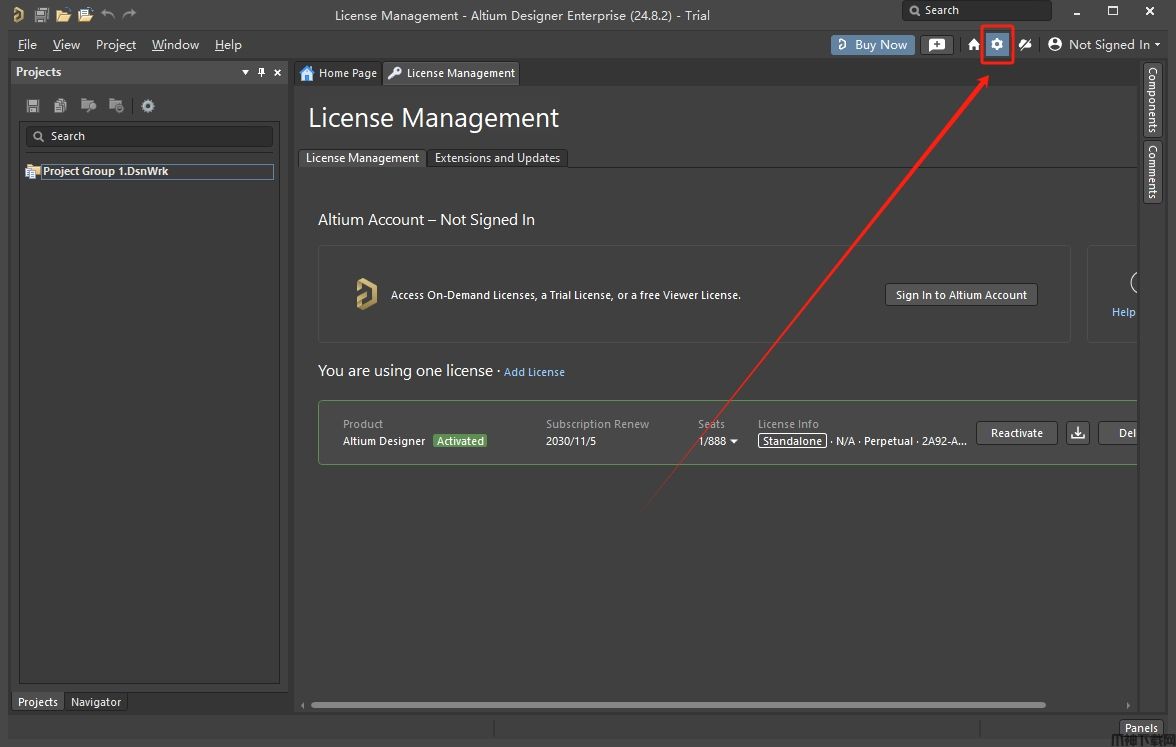1176x747 pixels.
Task: Click the Add License link
Action: 534,372
